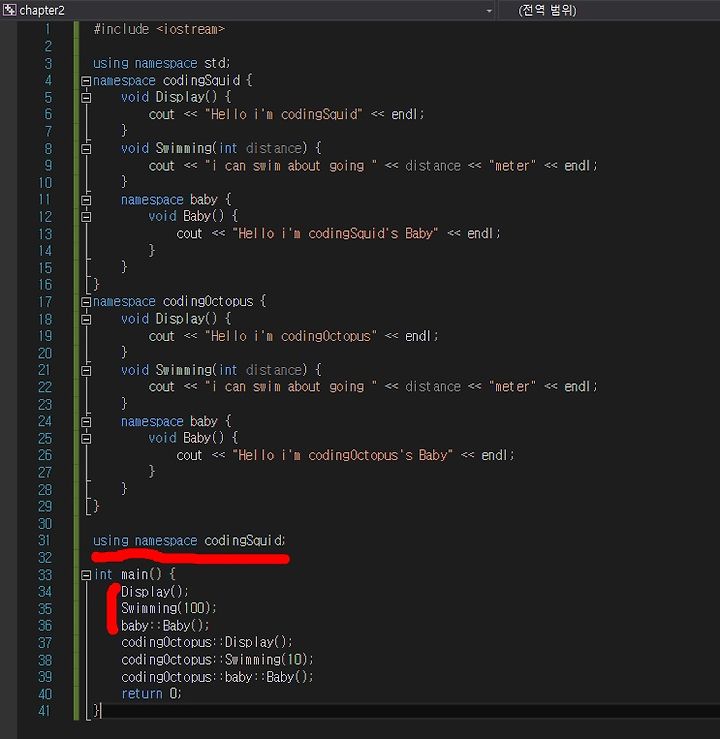This screenshot has width=720, height=739.
Task: Collapse Swimming function on line 21
Action: tap(86, 371)
